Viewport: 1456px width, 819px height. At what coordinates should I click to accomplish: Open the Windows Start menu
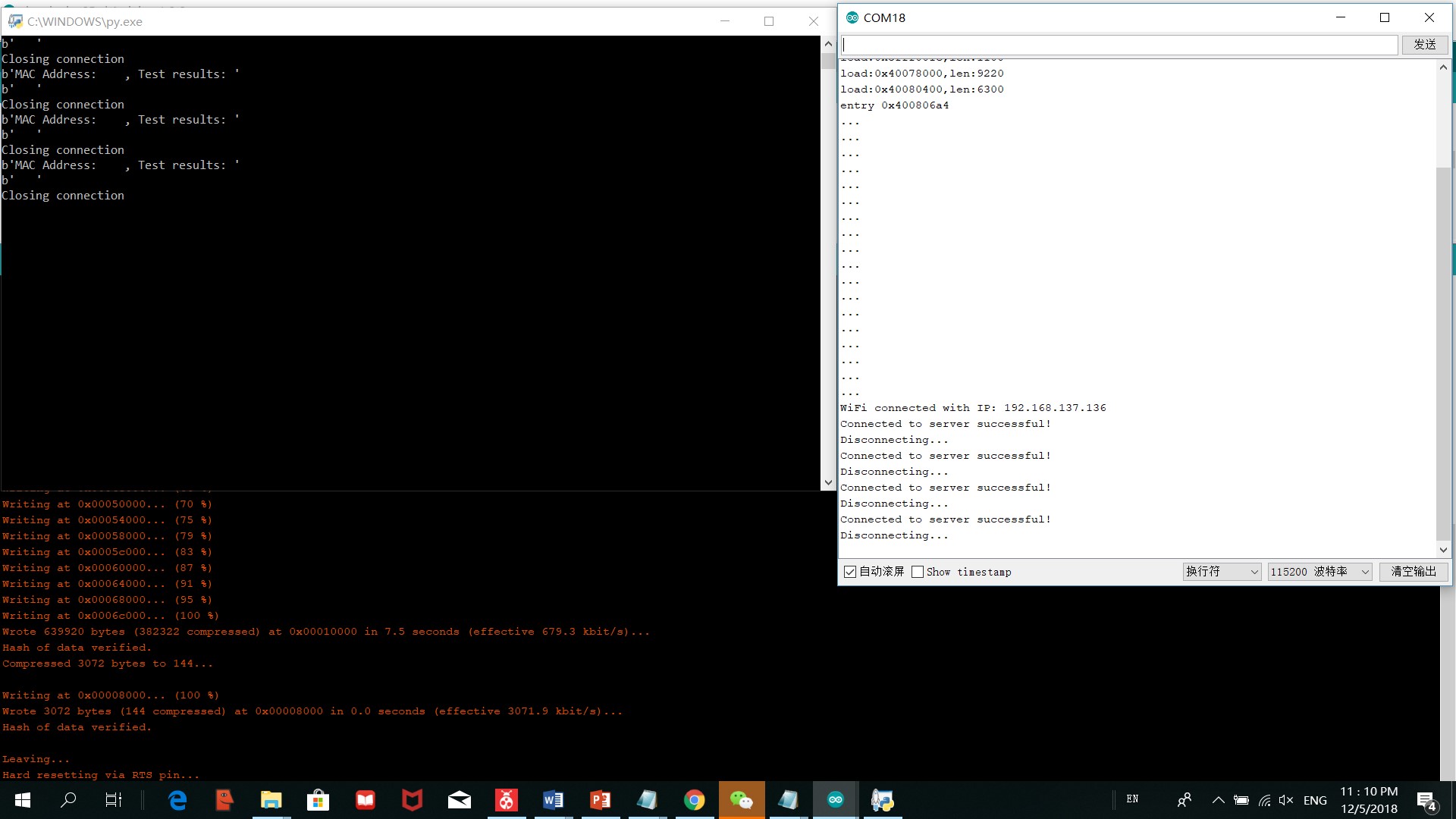(23, 800)
